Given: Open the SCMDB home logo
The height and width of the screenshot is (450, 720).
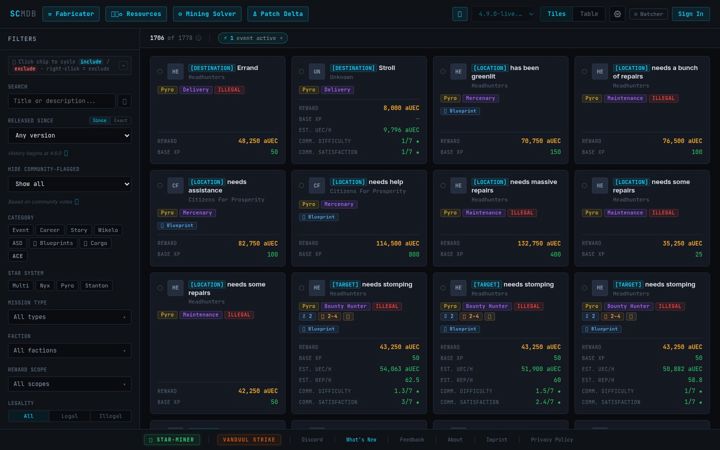Looking at the screenshot, I should pyautogui.click(x=22, y=14).
